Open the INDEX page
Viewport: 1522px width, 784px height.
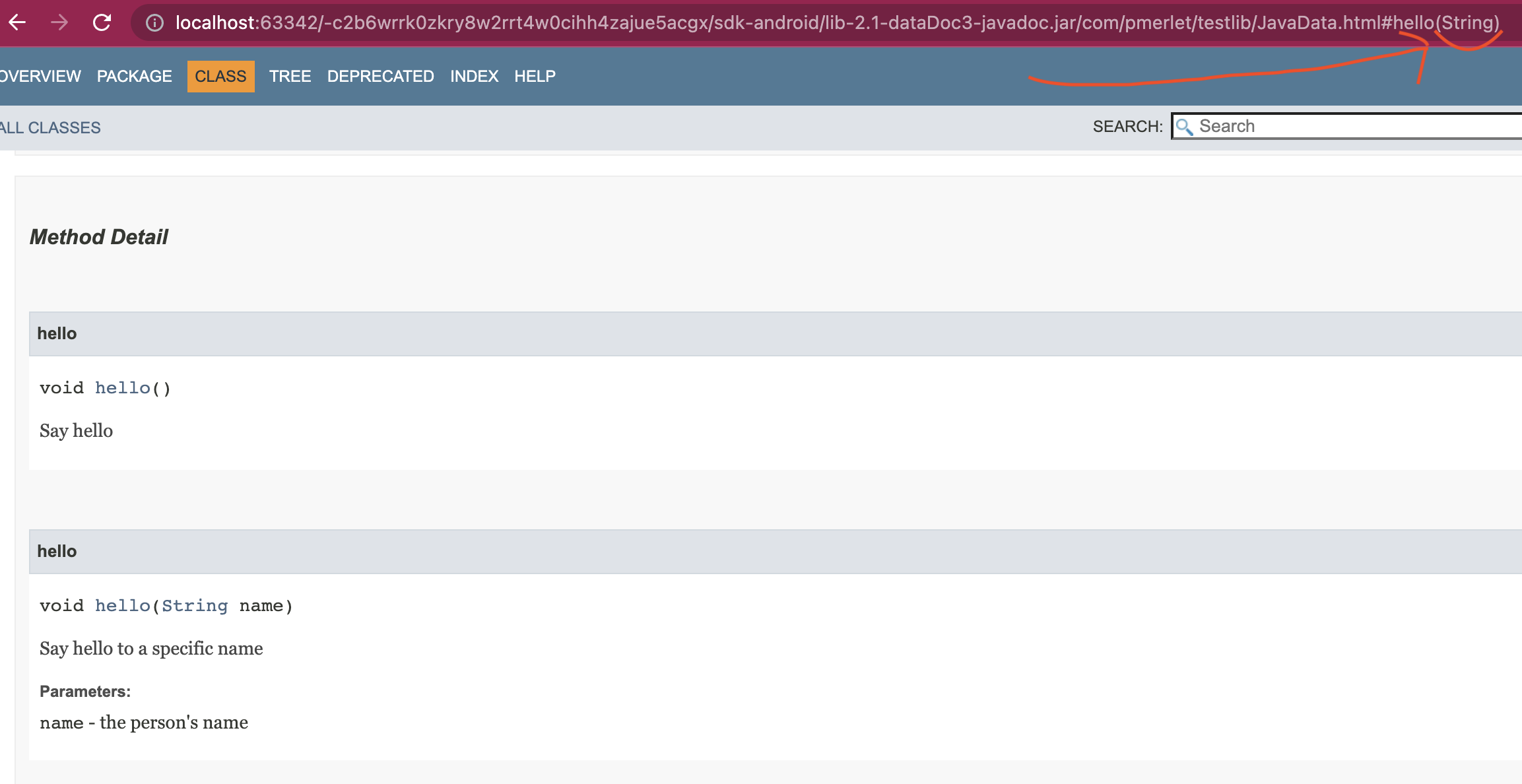[x=473, y=76]
